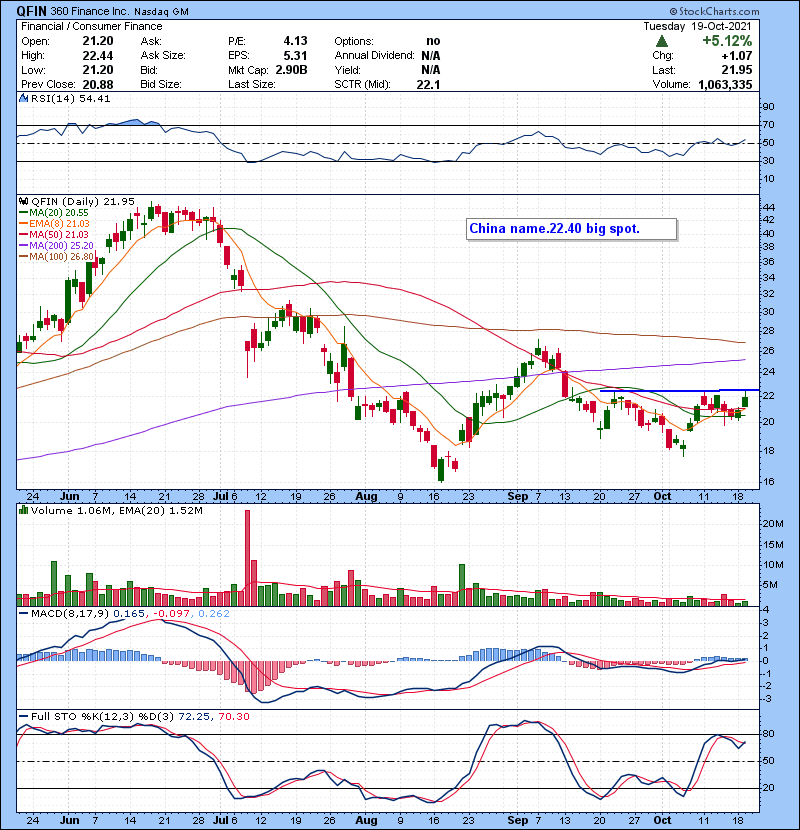
Task: Click the blue 22.40 resistance line
Action: (679, 391)
